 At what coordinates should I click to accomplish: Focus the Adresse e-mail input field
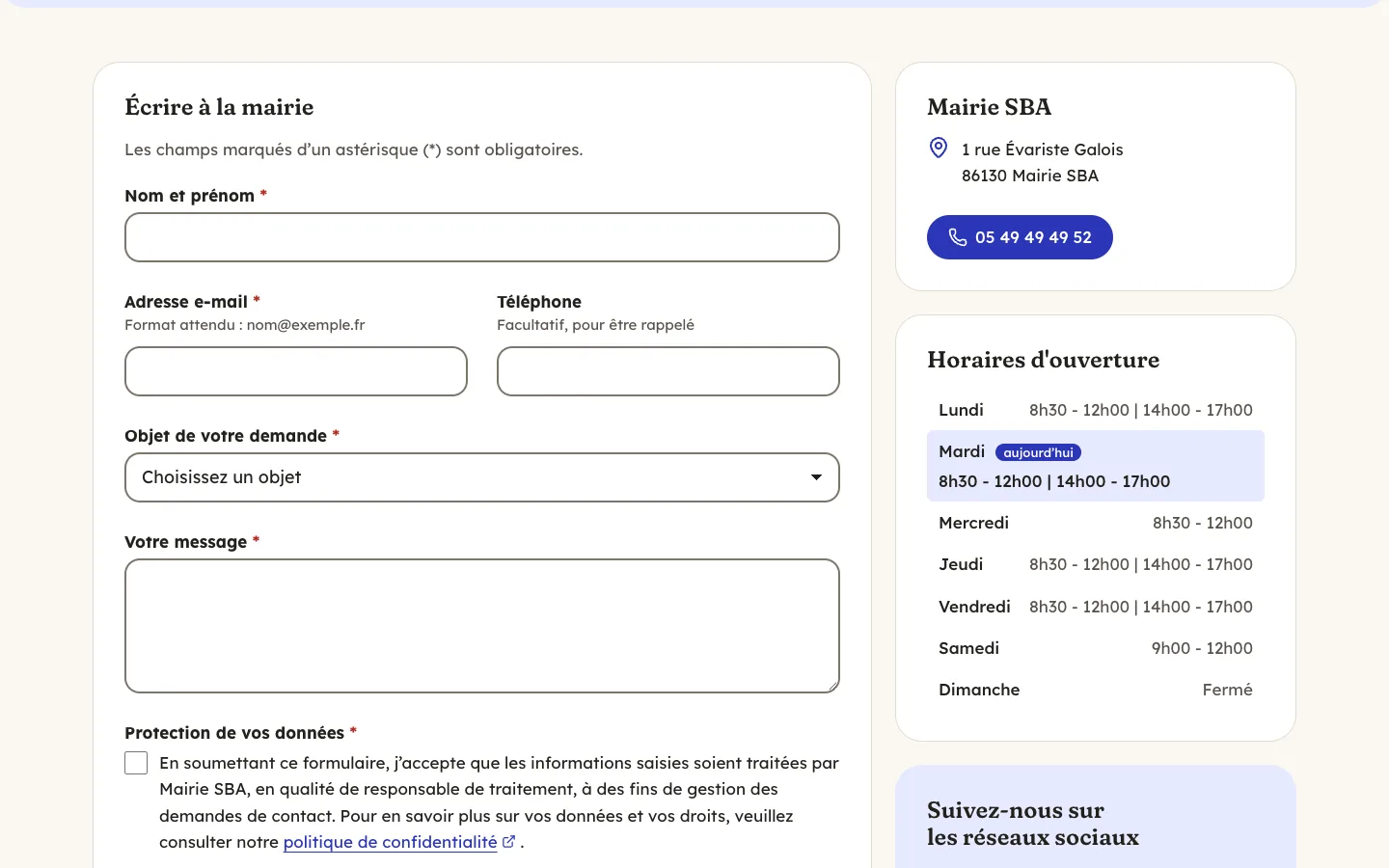[296, 371]
